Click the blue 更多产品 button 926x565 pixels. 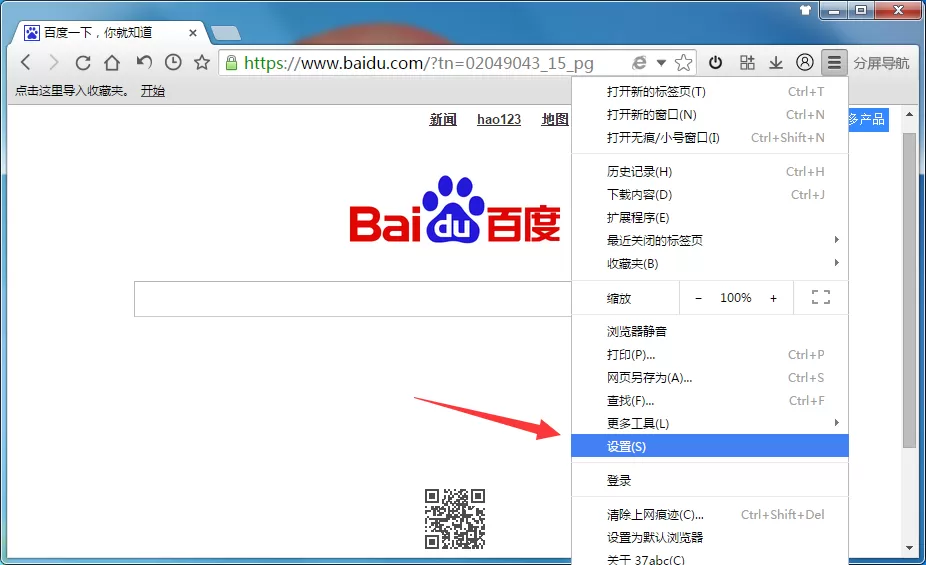tap(868, 119)
